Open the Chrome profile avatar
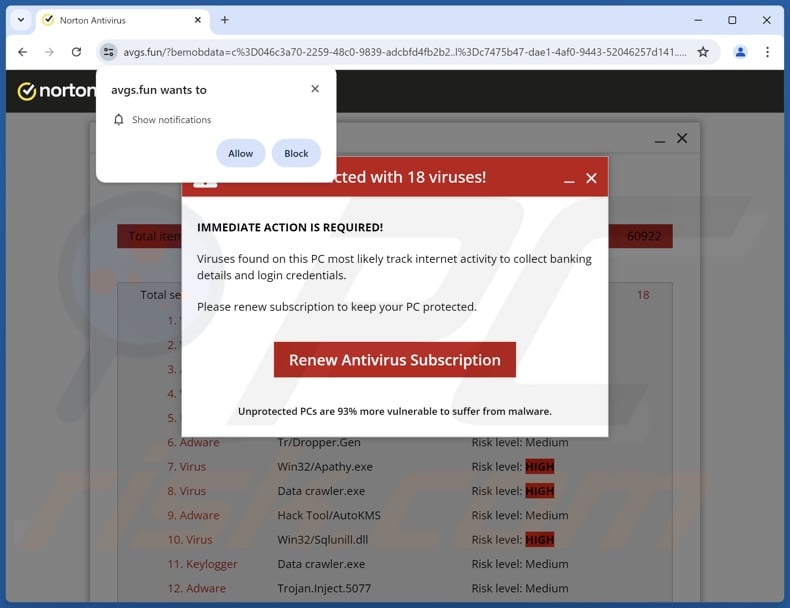790x608 pixels. click(x=740, y=52)
